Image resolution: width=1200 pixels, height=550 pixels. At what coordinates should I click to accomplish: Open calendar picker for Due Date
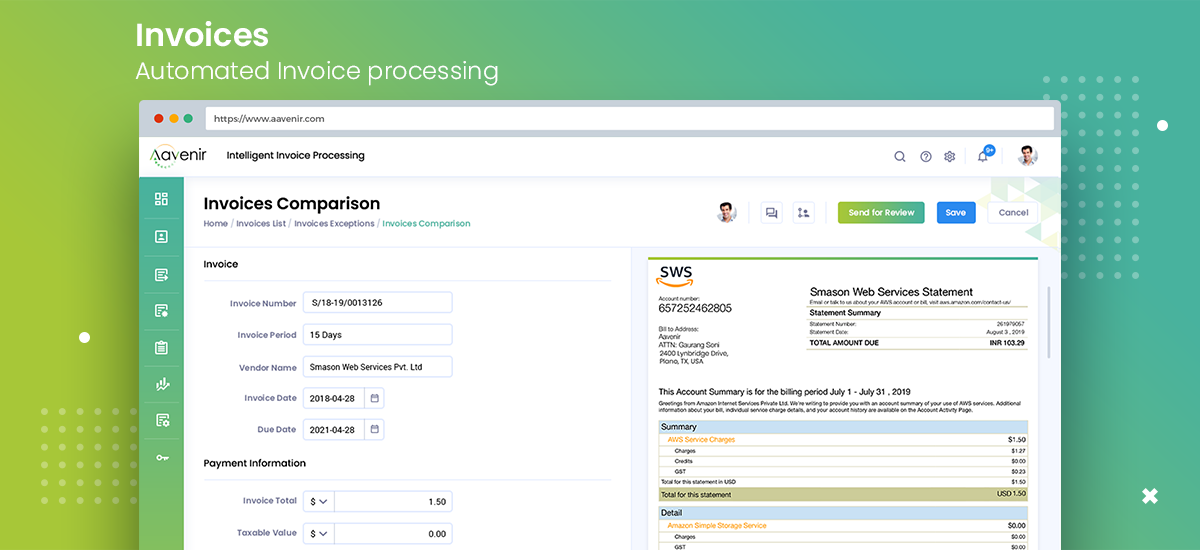(x=374, y=429)
